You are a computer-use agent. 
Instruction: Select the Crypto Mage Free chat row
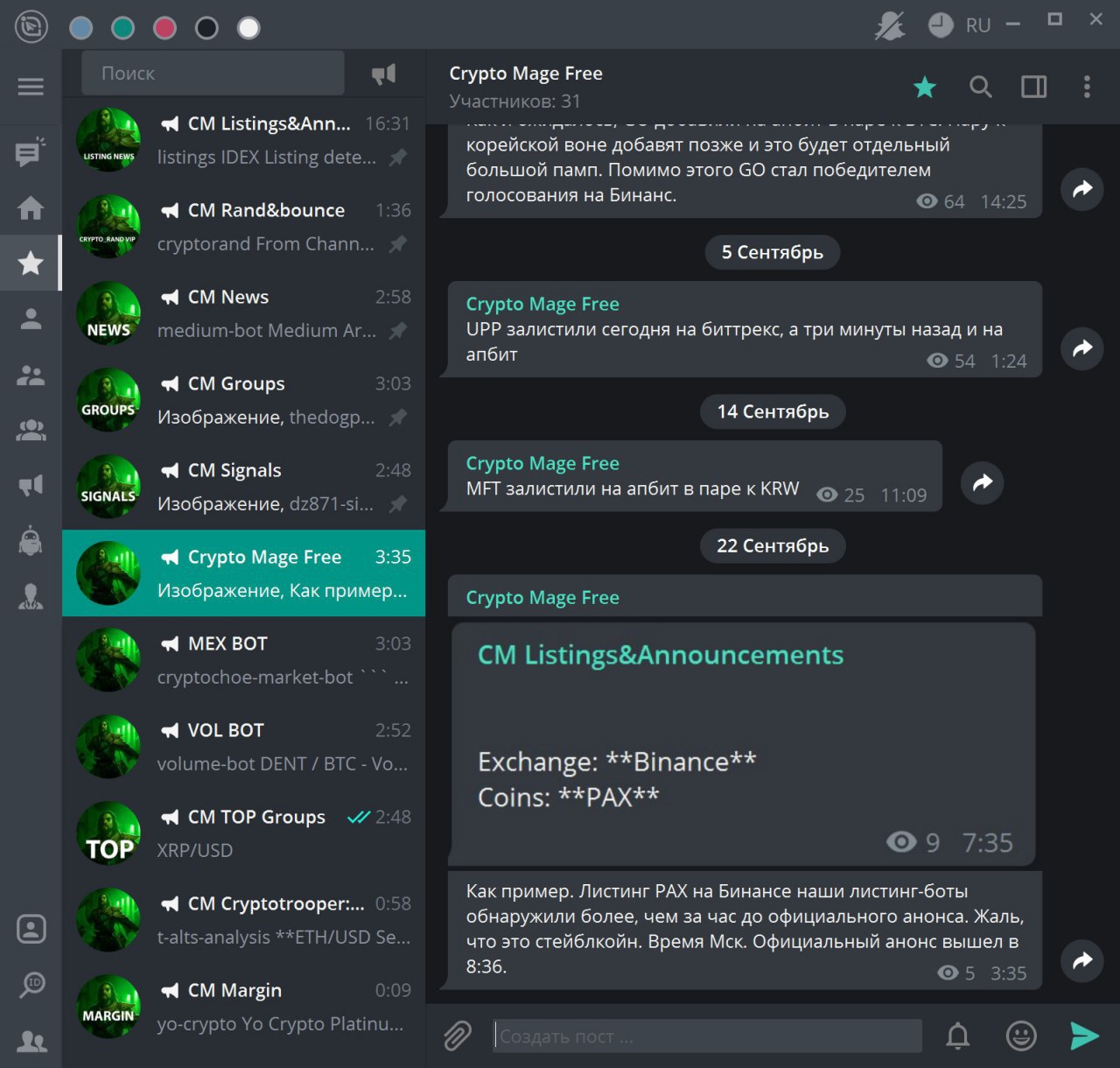click(x=243, y=573)
